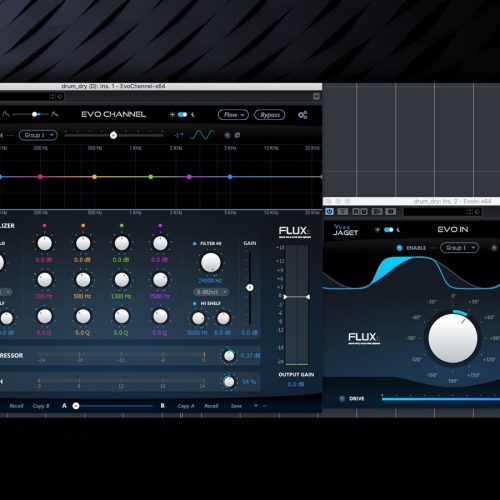The image size is (500, 500).
Task: Click the left Recall button for slot A
Action: click(x=16, y=406)
